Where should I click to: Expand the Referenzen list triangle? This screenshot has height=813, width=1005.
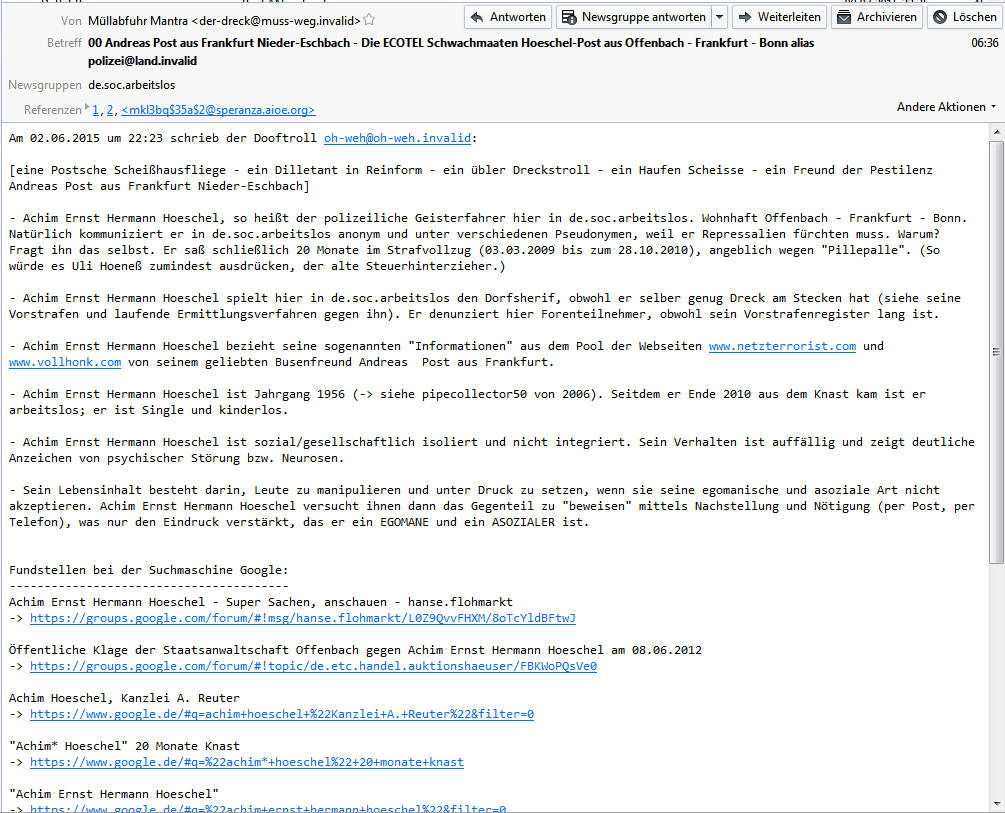pyautogui.click(x=87, y=107)
